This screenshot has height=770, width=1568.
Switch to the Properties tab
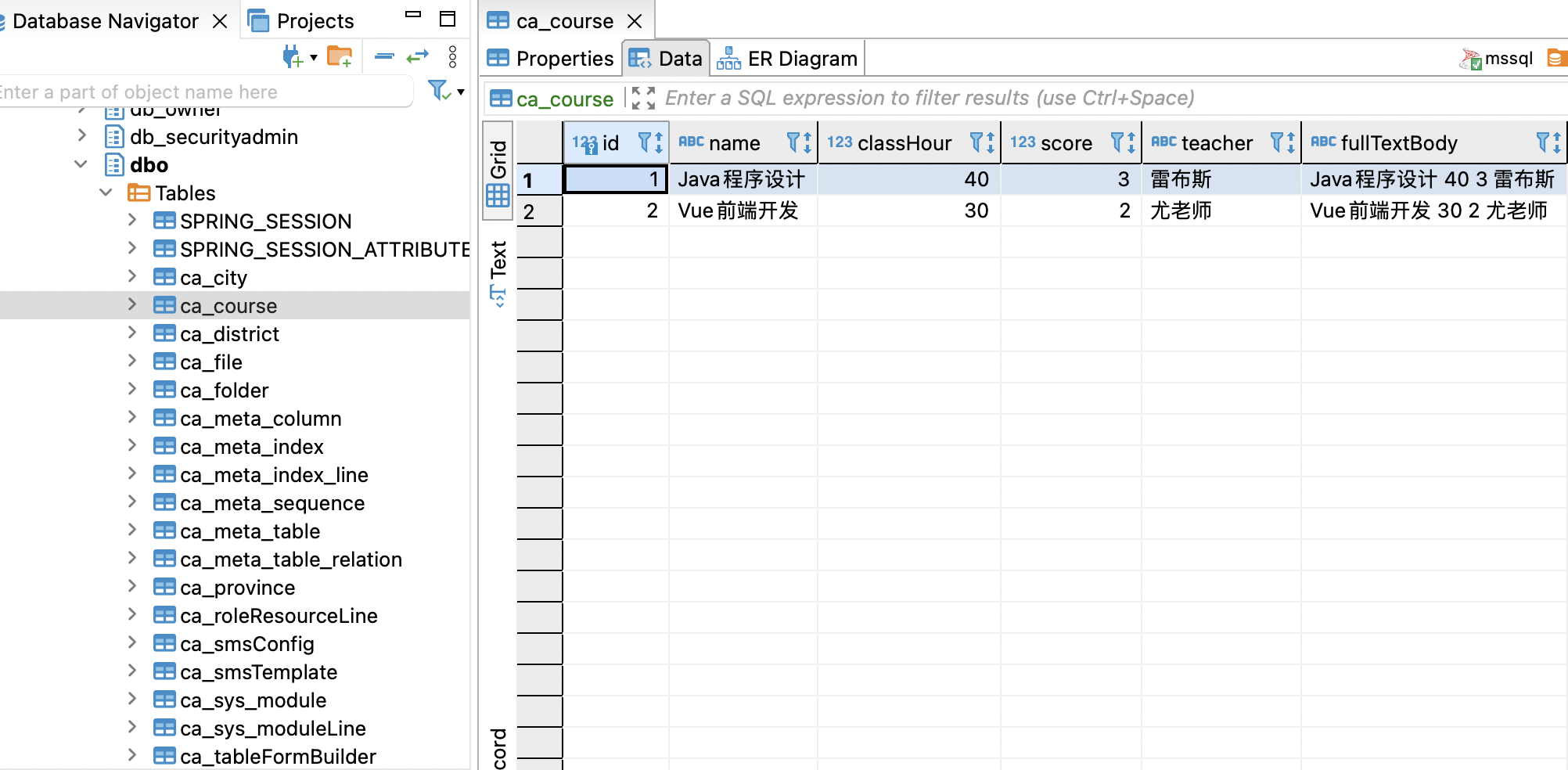551,59
